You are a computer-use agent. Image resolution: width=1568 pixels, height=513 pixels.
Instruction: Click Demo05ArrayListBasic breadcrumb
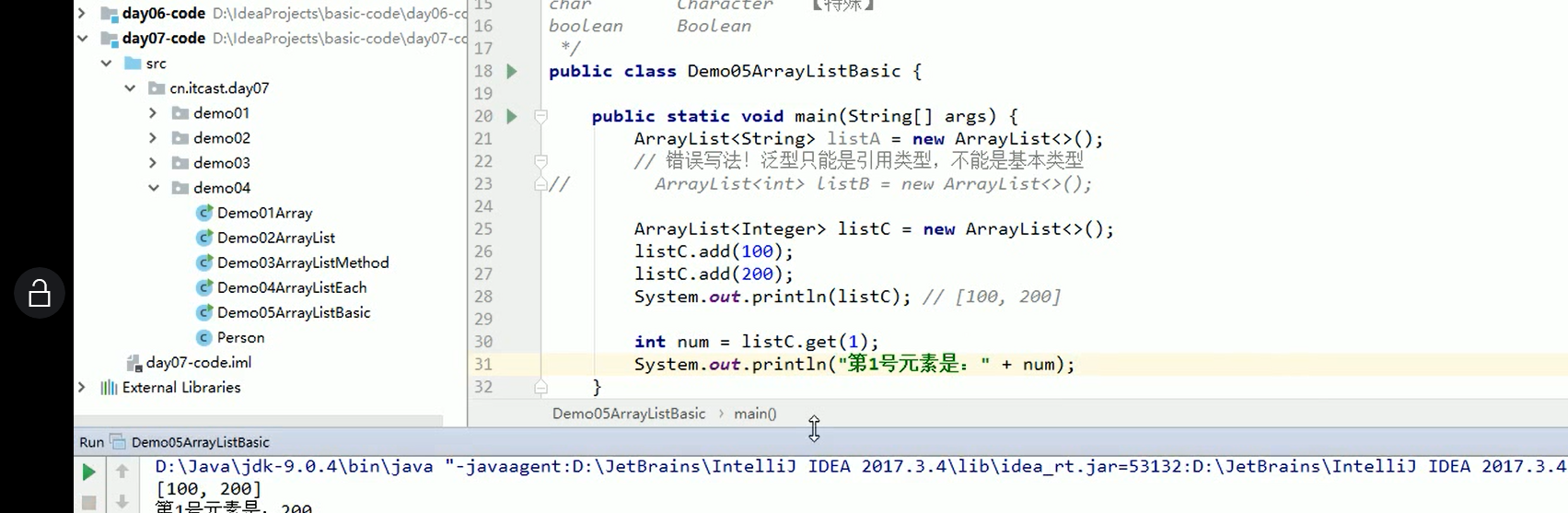pos(629,414)
